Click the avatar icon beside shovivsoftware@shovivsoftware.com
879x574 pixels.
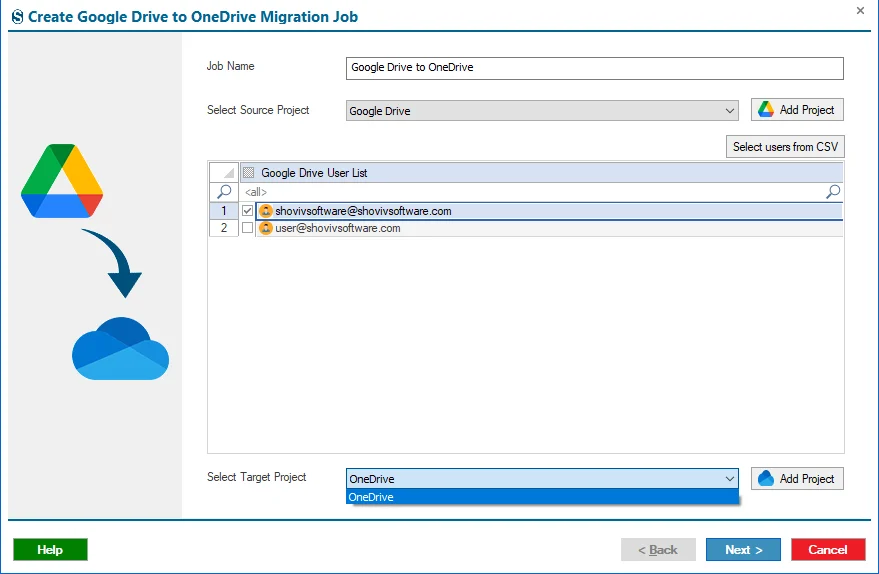click(x=266, y=211)
